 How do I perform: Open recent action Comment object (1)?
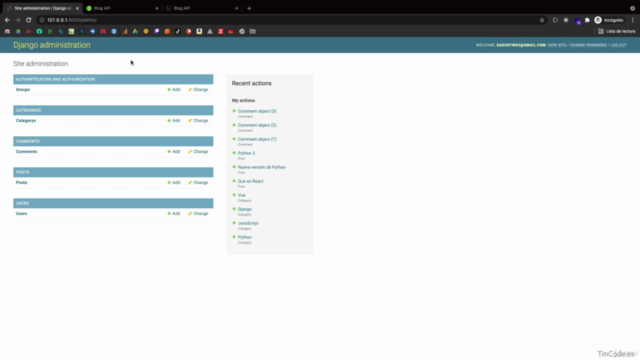[257, 139]
